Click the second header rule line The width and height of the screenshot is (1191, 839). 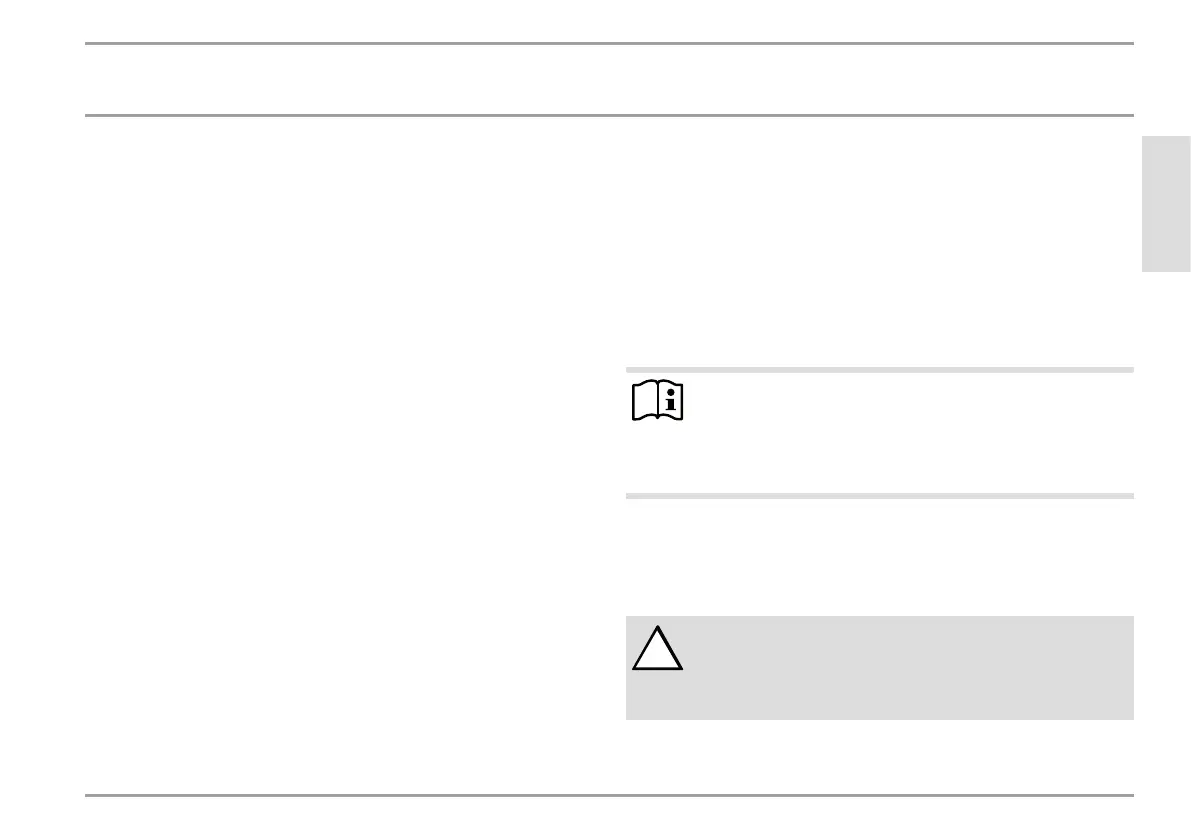coord(609,115)
